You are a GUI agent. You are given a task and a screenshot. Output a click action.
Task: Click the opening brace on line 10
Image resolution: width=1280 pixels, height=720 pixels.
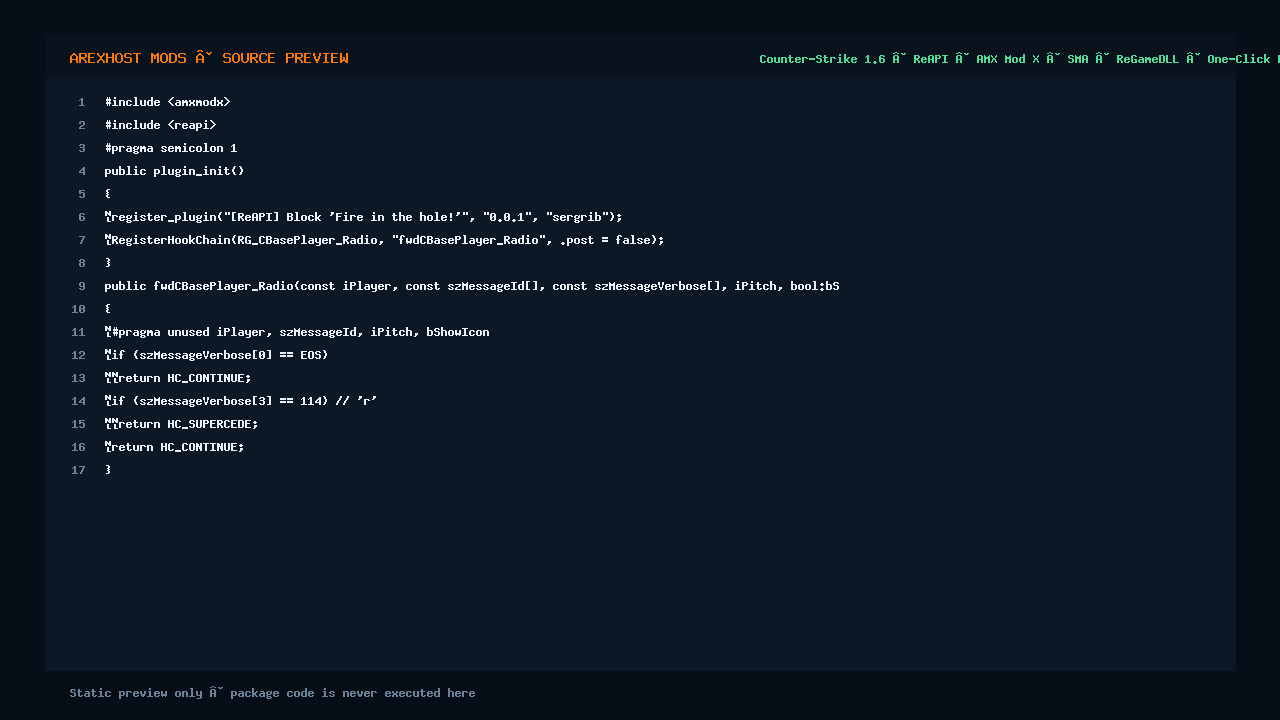[108, 309]
